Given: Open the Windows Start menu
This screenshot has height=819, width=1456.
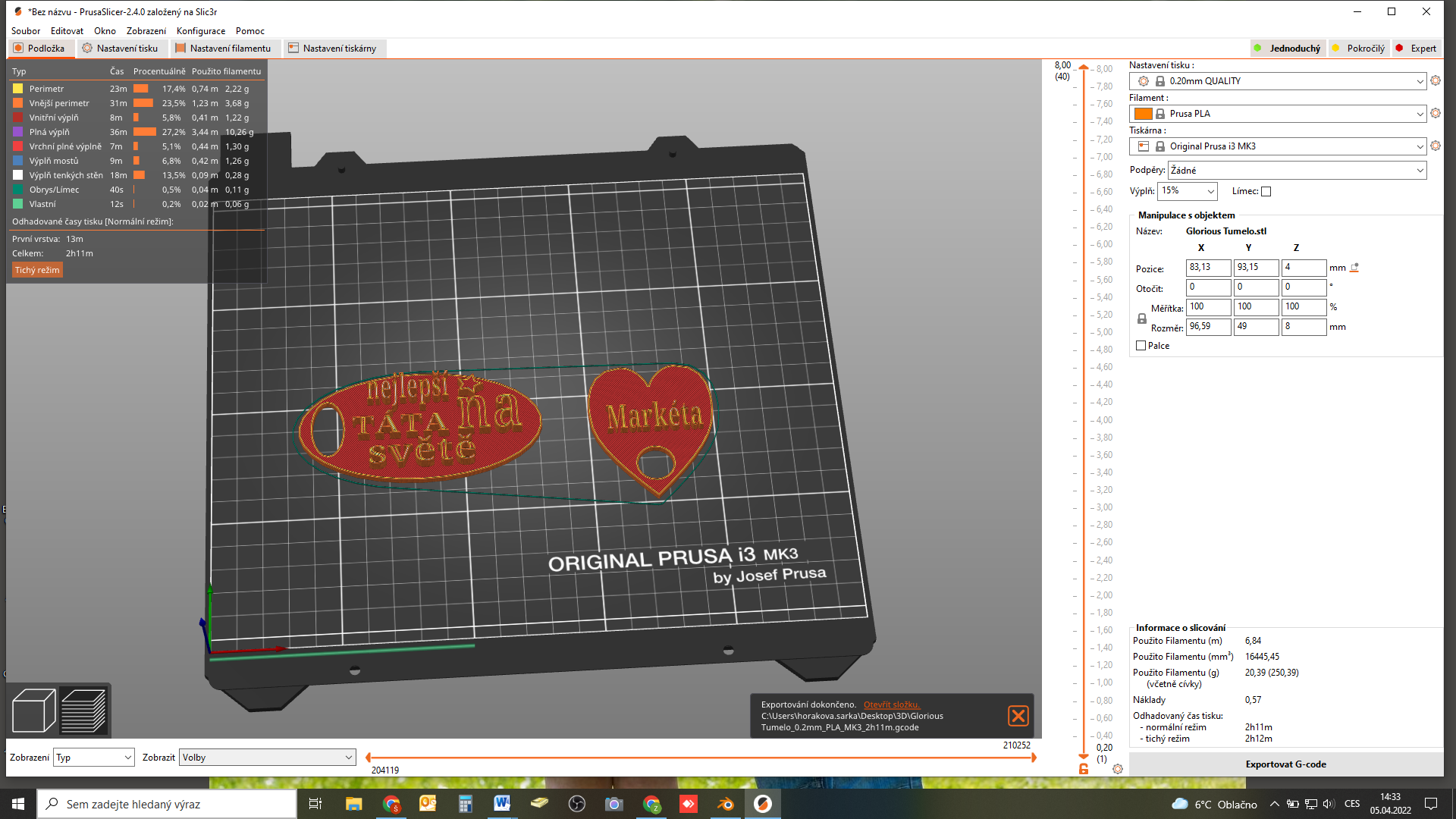Looking at the screenshot, I should pos(18,804).
